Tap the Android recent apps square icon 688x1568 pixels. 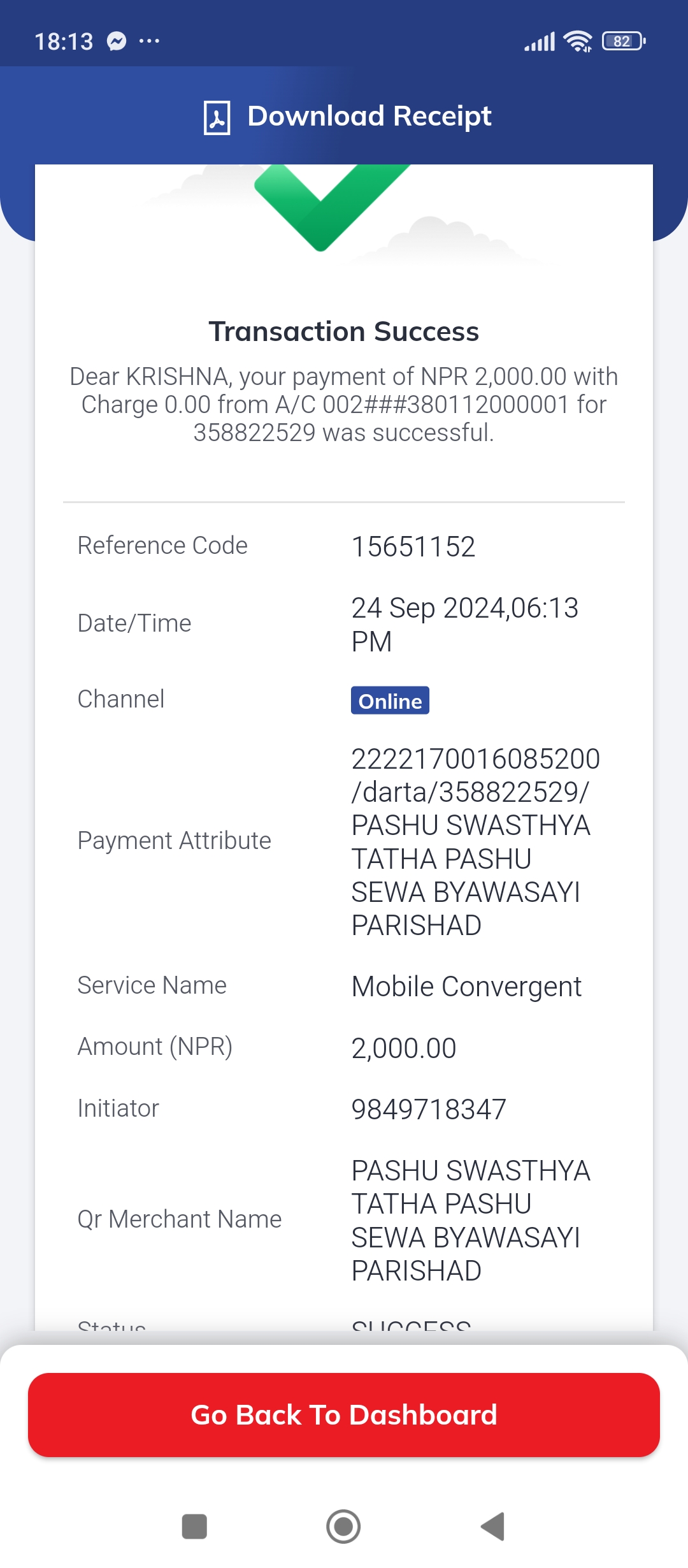point(194,1527)
